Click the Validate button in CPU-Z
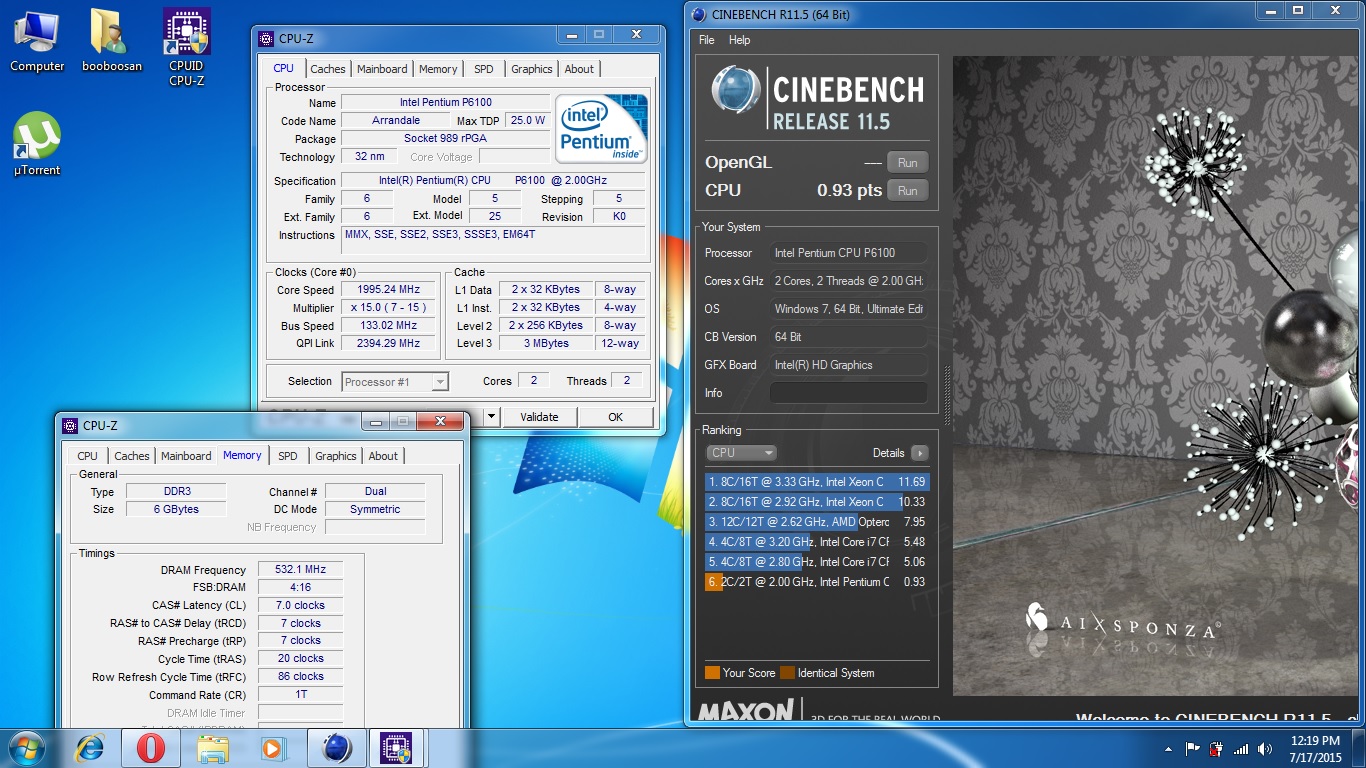The image size is (1366, 768). point(540,417)
